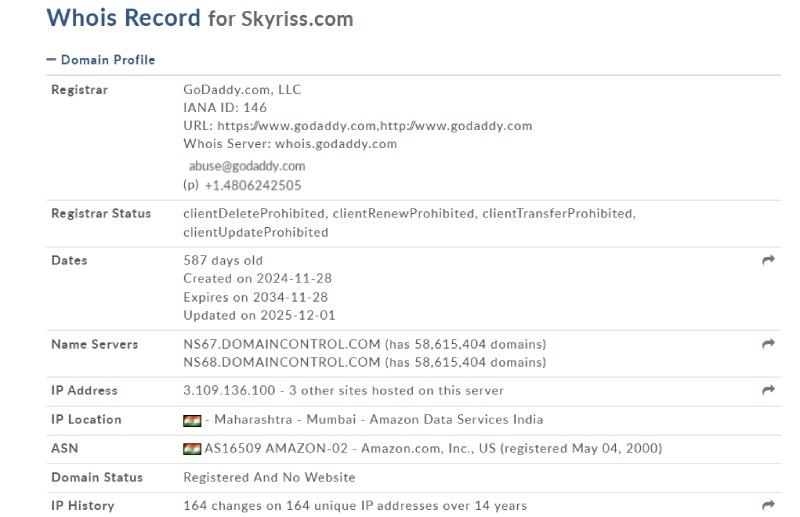800x517 pixels.
Task: Click the IP address 3.109.136.100
Action: click(229, 390)
